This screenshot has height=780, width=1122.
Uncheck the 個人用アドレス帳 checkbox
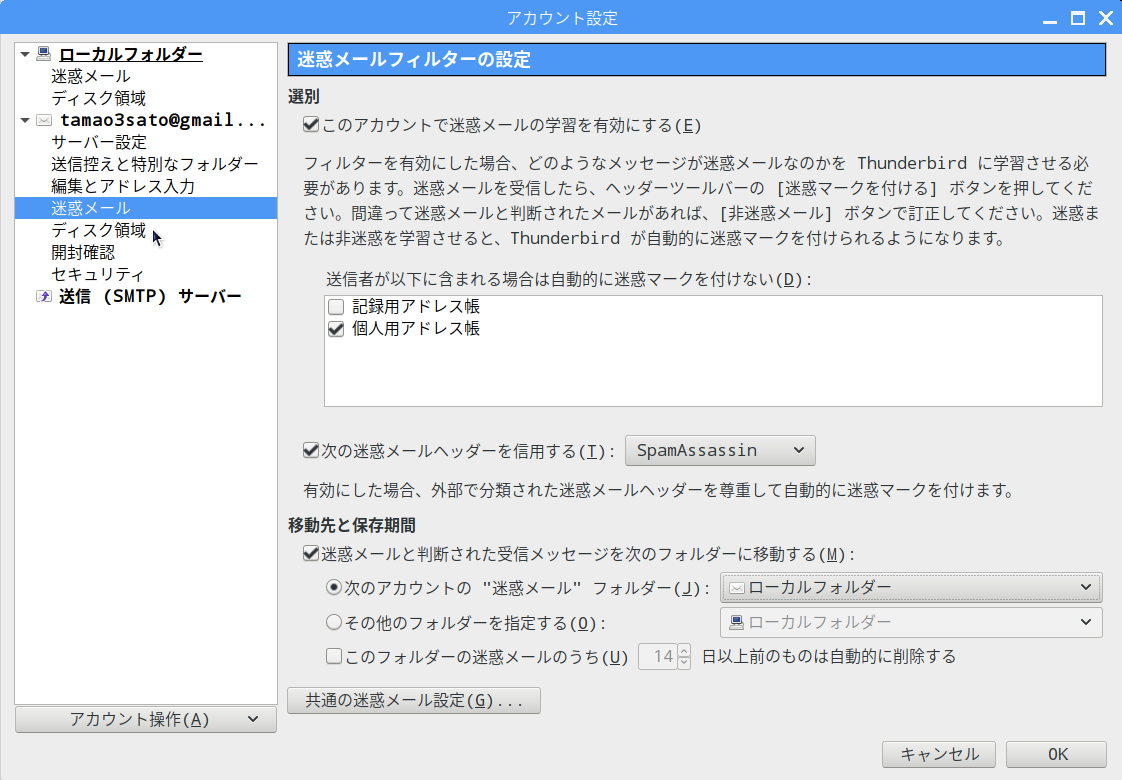pyautogui.click(x=336, y=329)
